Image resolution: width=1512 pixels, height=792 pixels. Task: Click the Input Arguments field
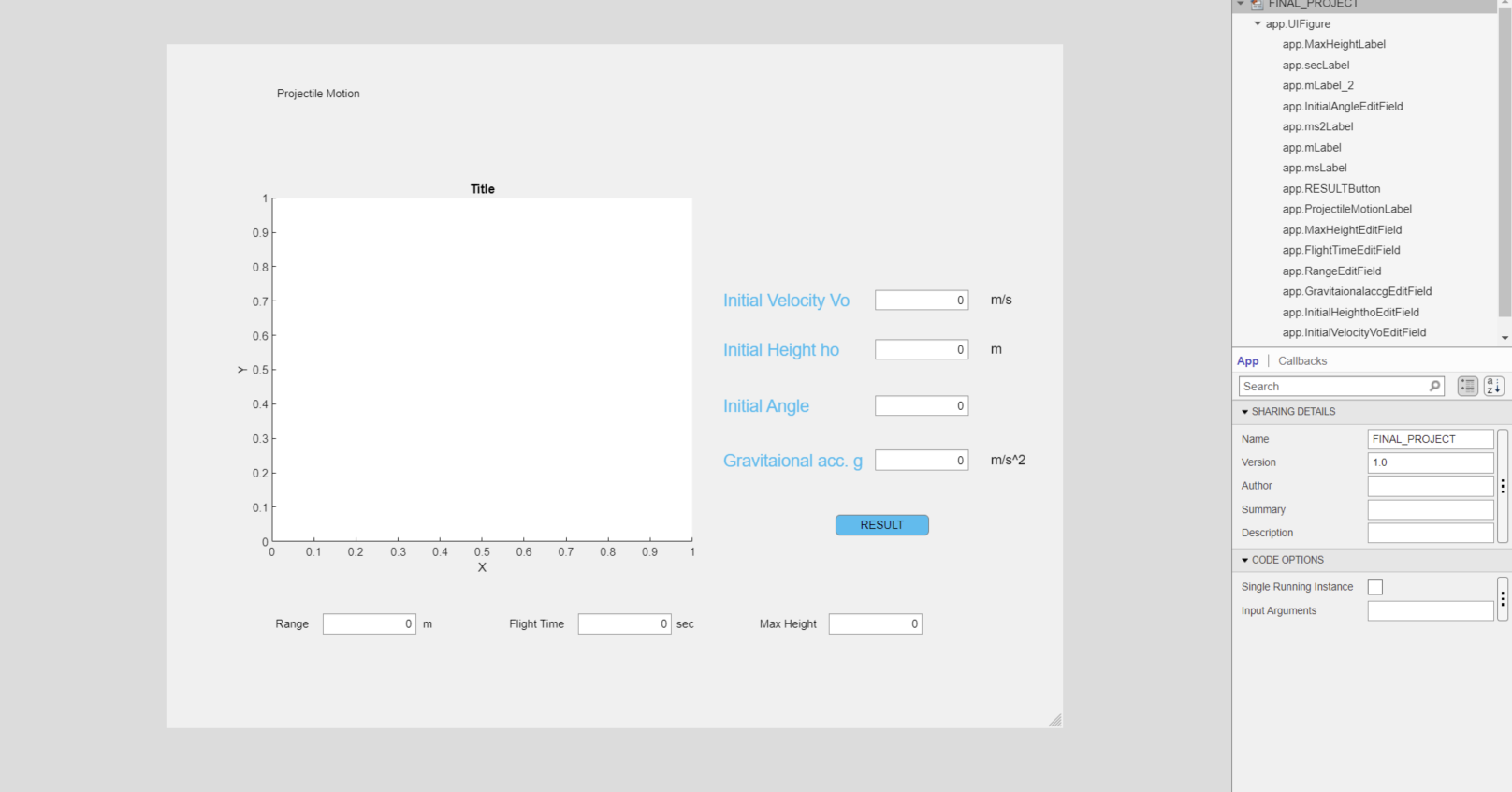pos(1431,610)
